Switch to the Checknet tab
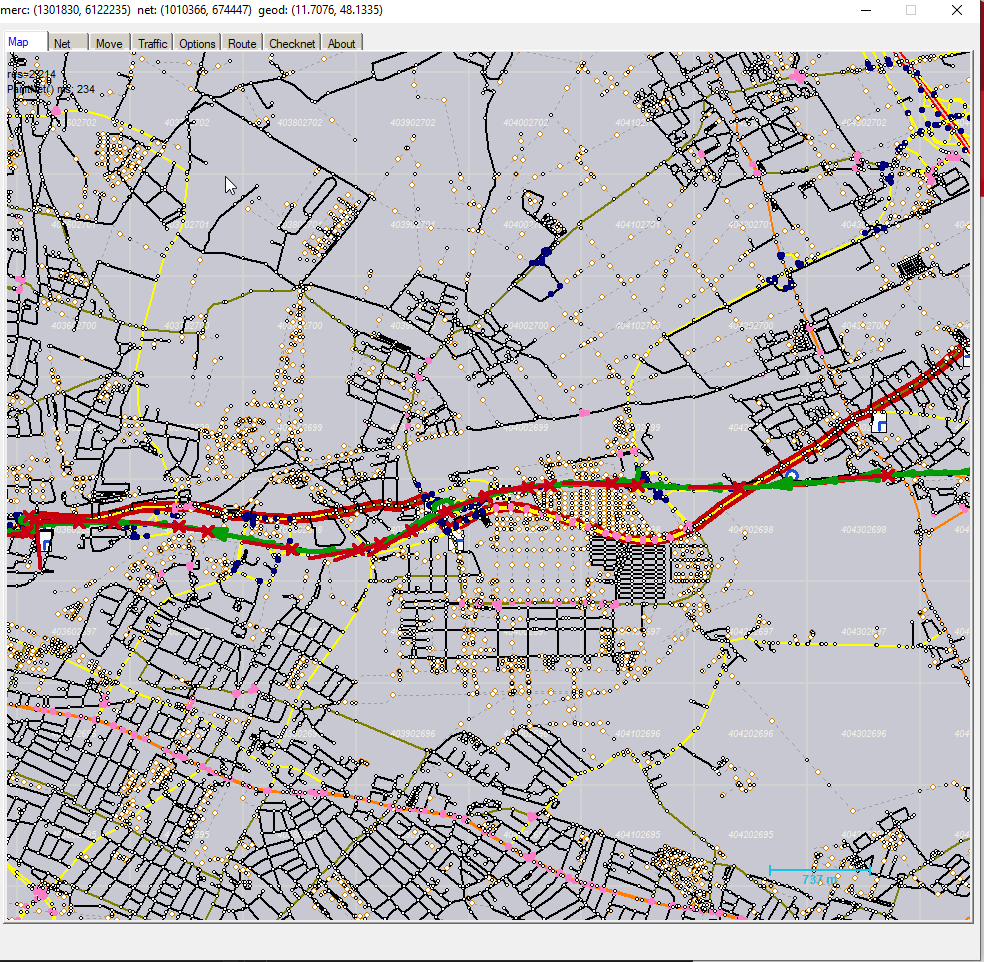This screenshot has width=984, height=962. 292,43
